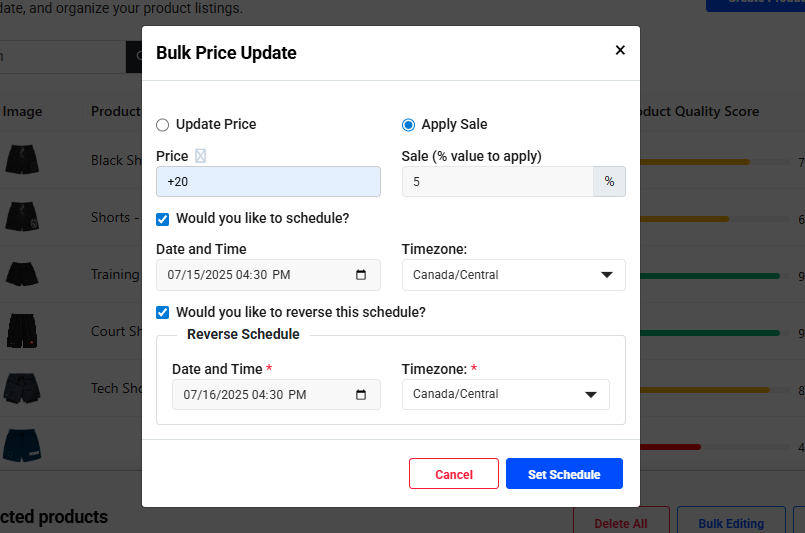Click the Tech Shorts product image
The image size is (805, 533).
[20, 388]
